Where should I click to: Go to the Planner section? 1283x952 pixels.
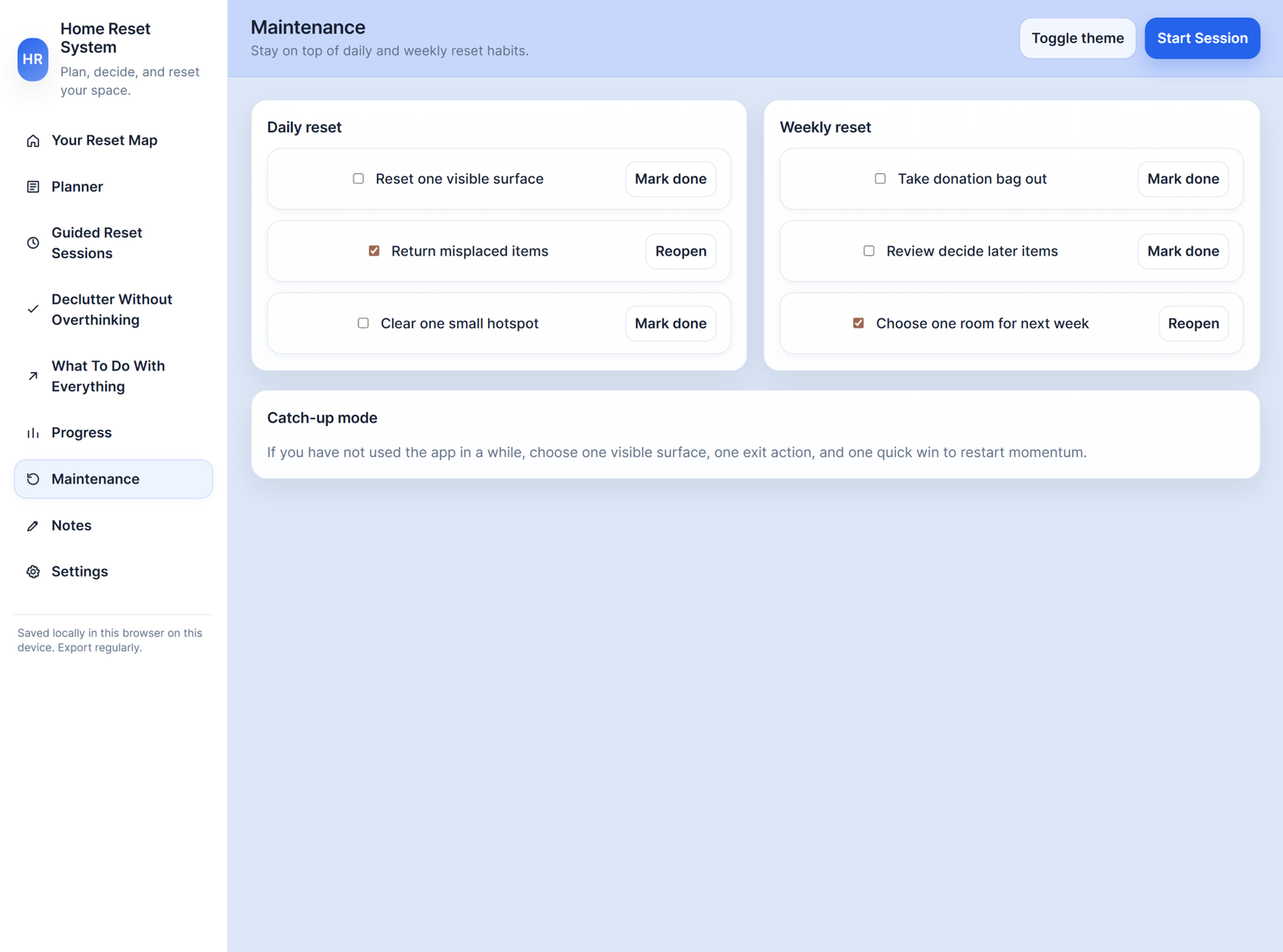coord(113,187)
